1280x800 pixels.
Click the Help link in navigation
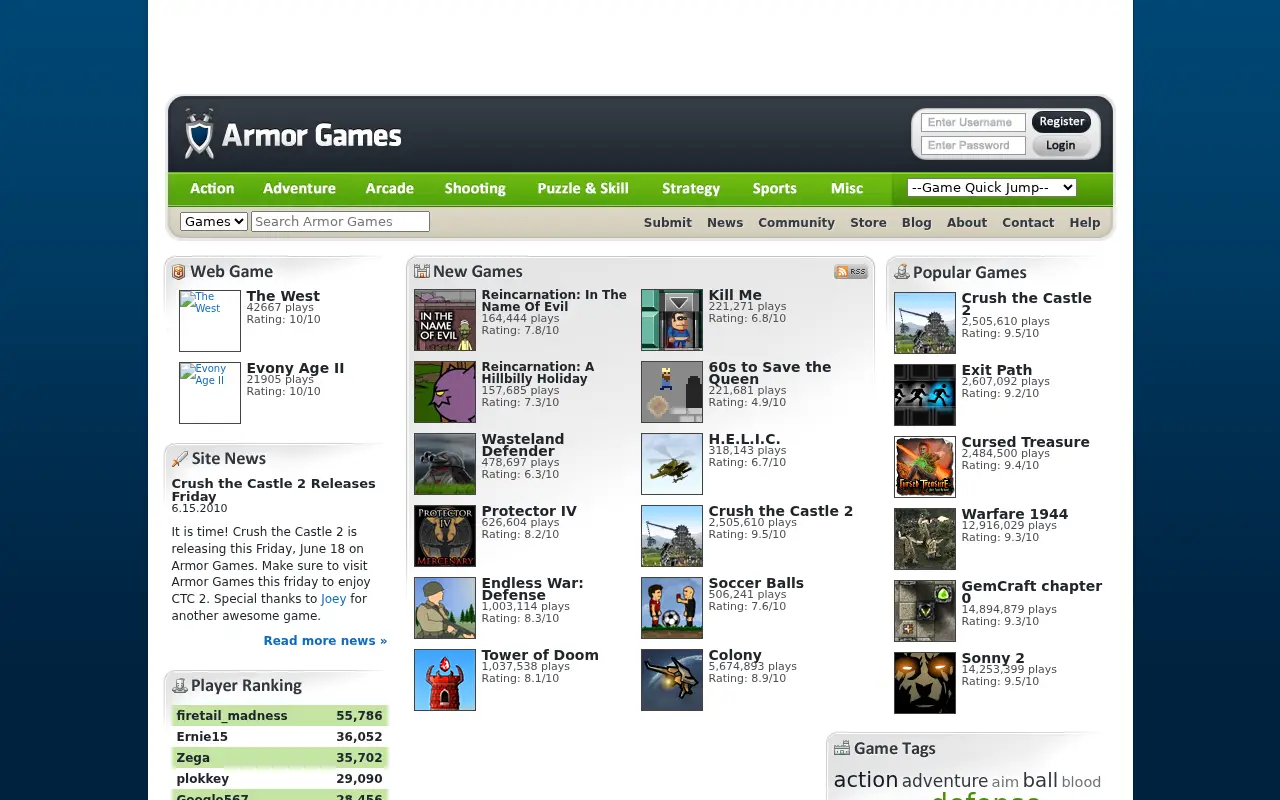pos(1085,223)
